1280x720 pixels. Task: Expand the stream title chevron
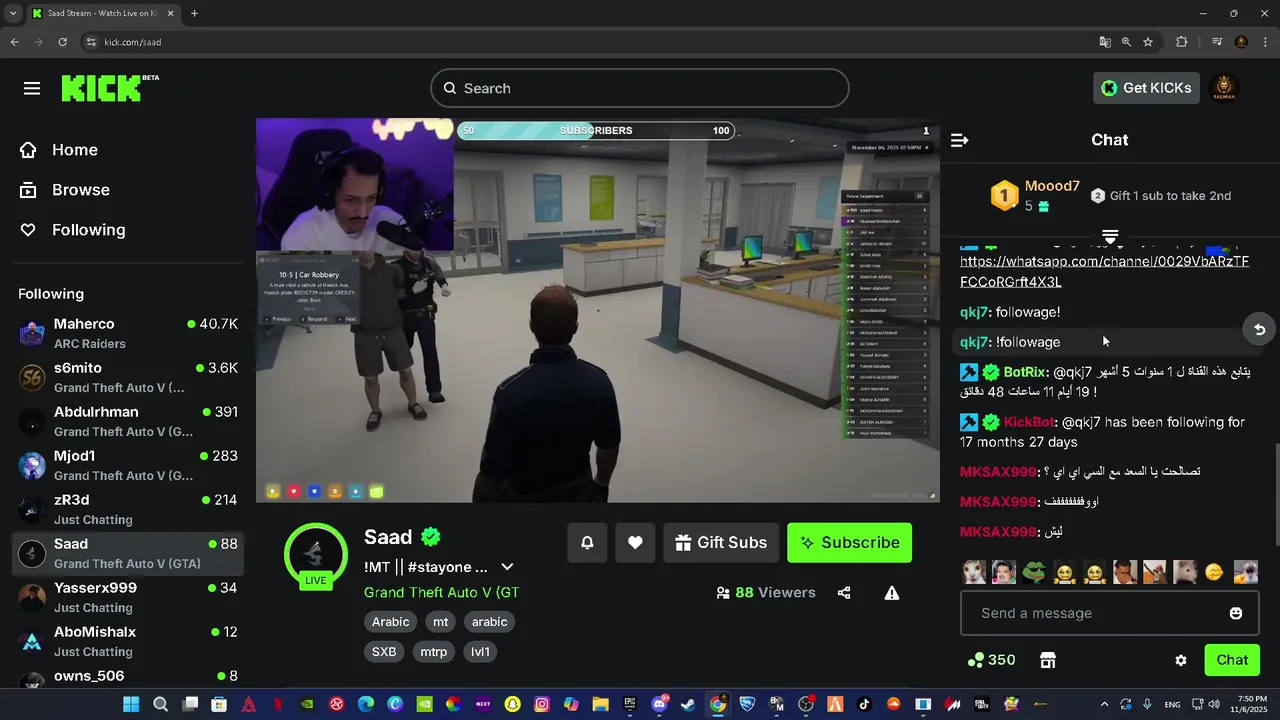[507, 567]
